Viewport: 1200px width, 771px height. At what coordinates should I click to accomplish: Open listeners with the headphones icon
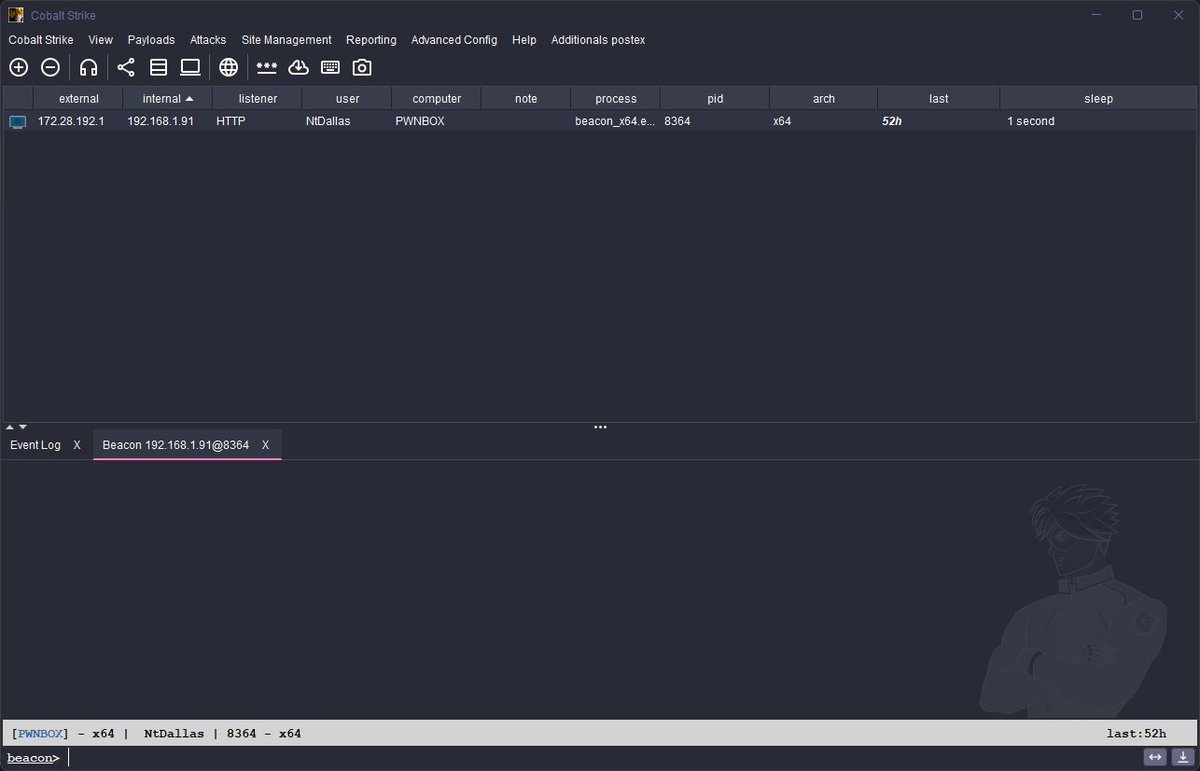(89, 67)
